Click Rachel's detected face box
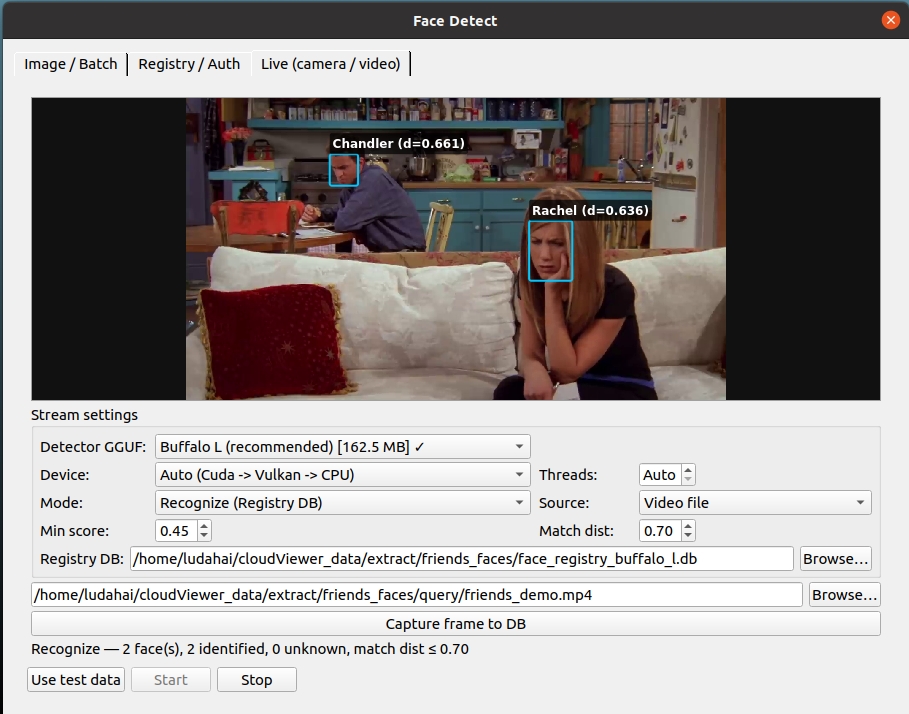The image size is (909, 714). pos(551,251)
